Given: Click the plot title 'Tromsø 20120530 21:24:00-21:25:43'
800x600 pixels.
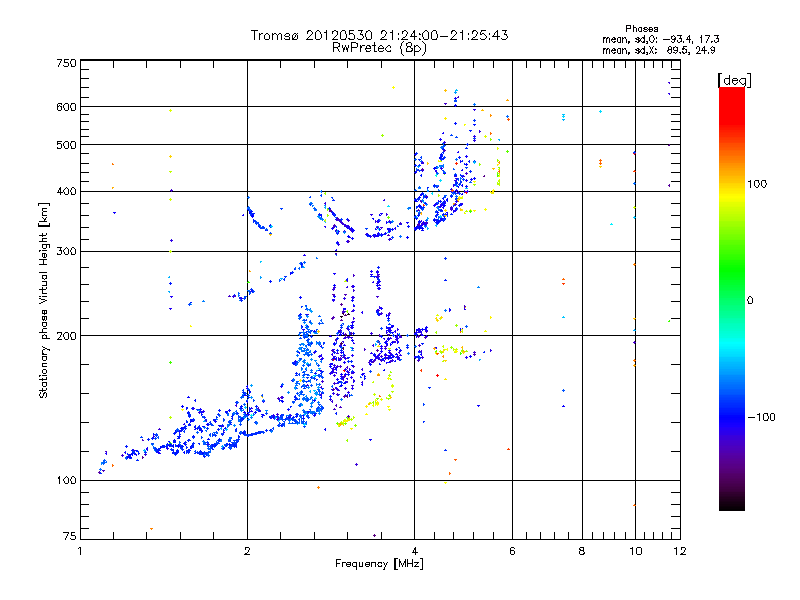Looking at the screenshot, I should (379, 35).
